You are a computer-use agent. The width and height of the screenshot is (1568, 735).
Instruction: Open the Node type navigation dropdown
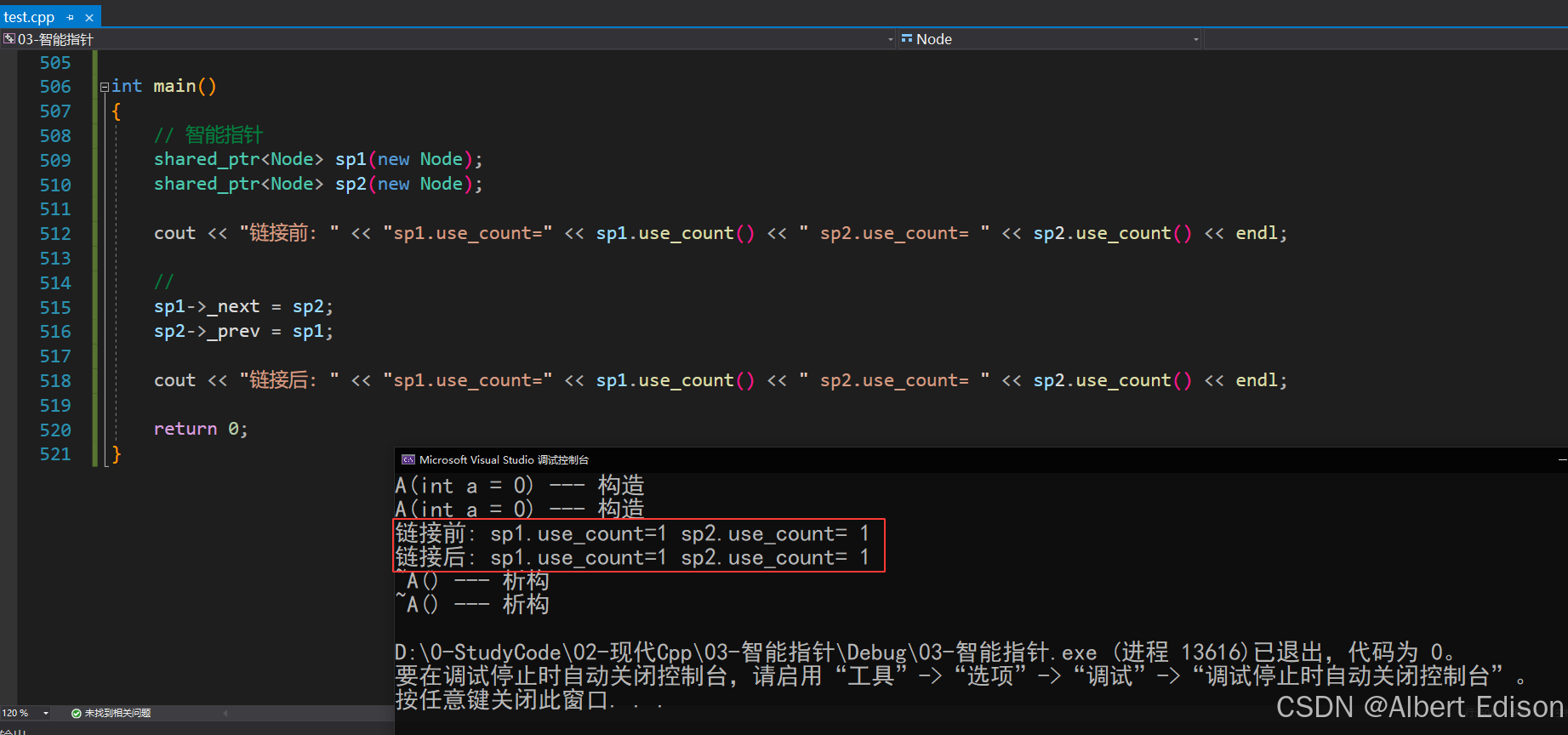coord(1050,39)
